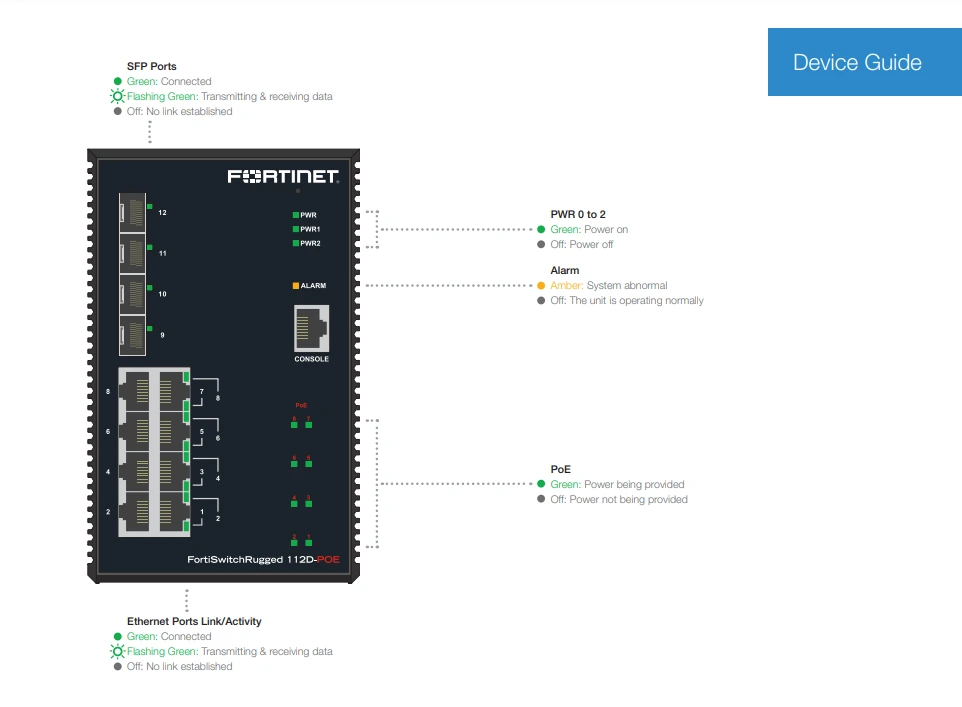
Task: Click the 'Ethernet Ports Link/Activity' heading
Action: click(x=194, y=621)
